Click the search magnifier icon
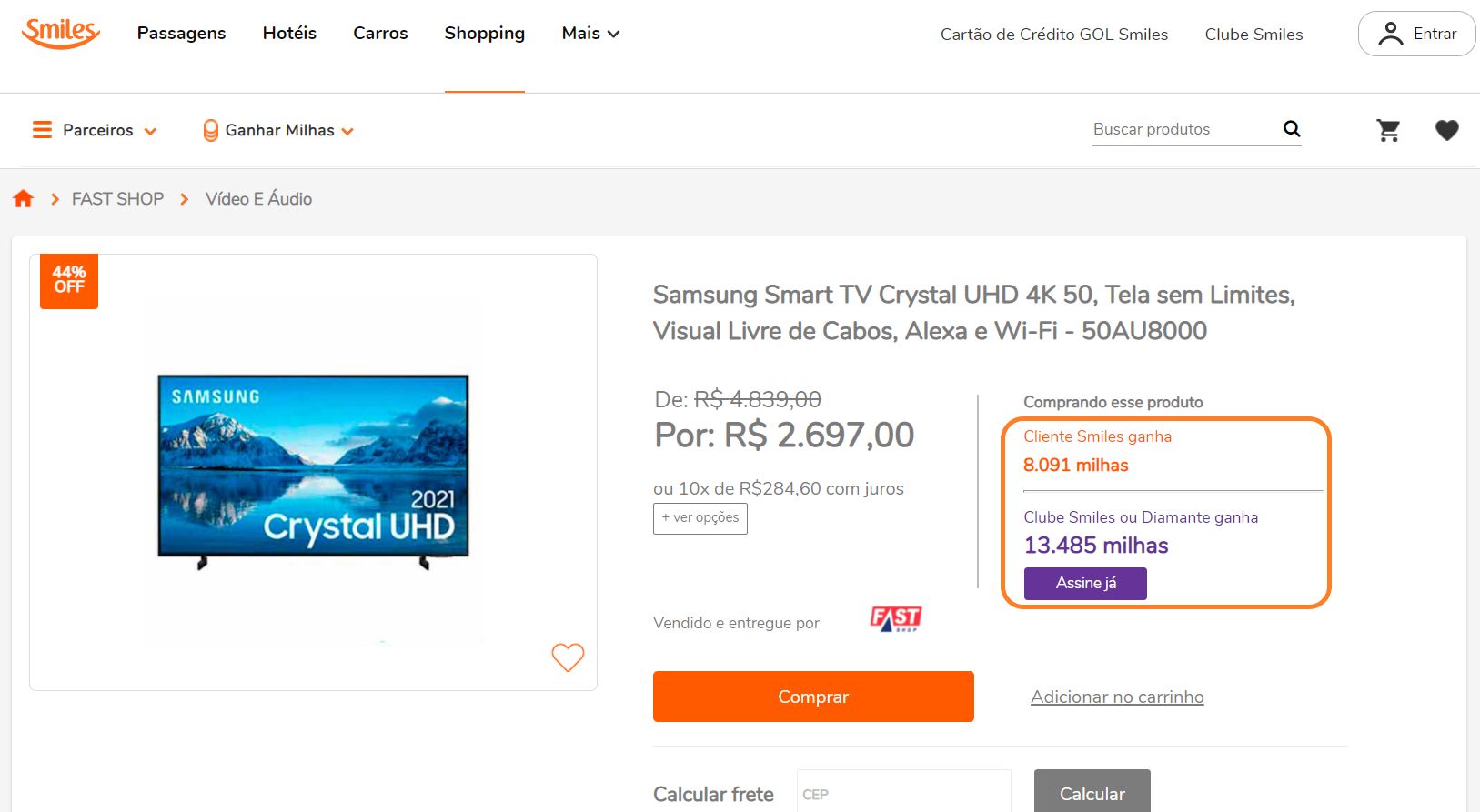Image resolution: width=1480 pixels, height=812 pixels. click(1292, 129)
